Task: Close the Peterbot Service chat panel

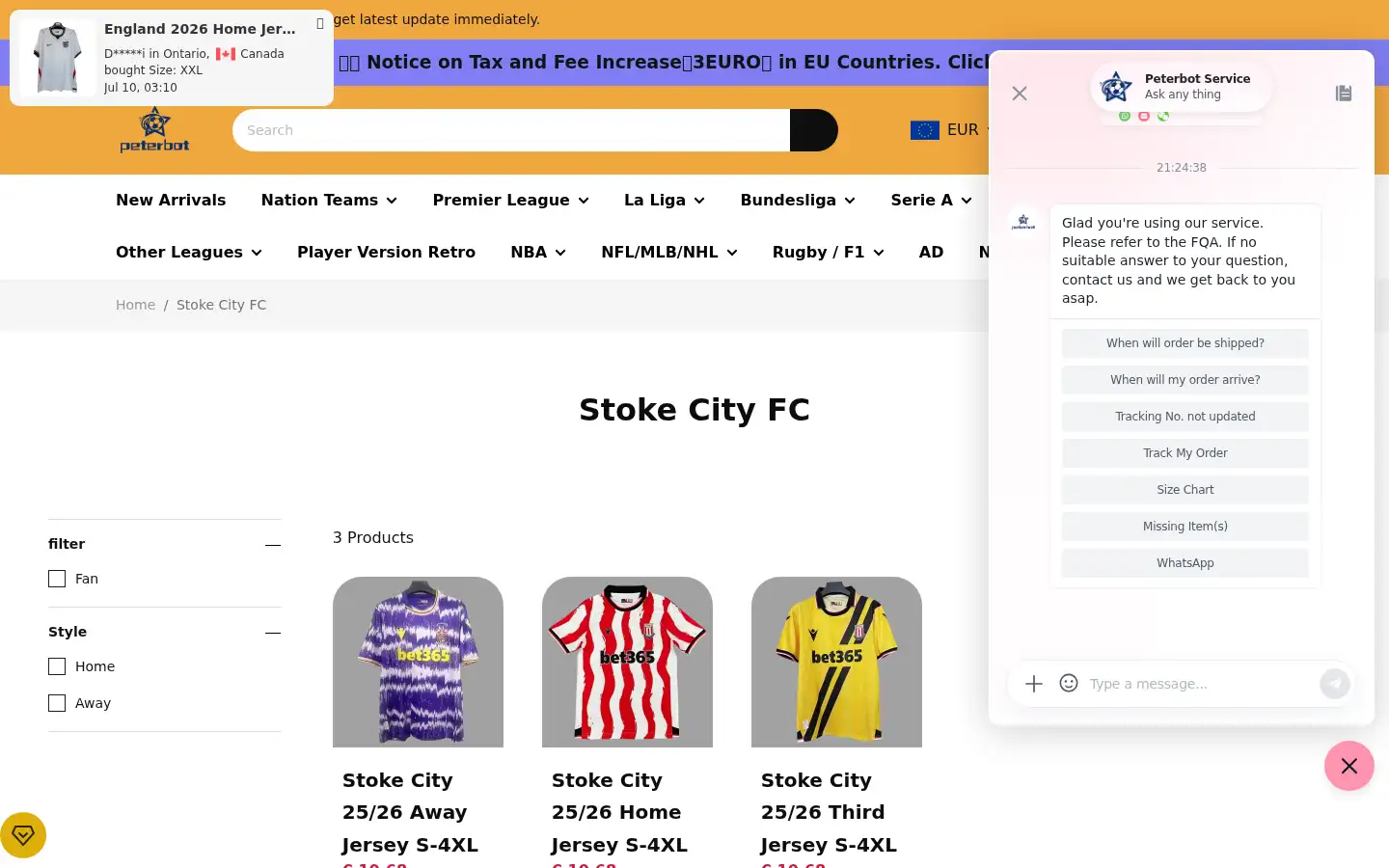Action: (1020, 94)
